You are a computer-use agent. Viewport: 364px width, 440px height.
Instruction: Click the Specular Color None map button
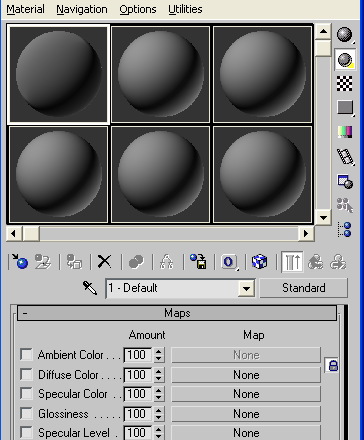tap(246, 394)
